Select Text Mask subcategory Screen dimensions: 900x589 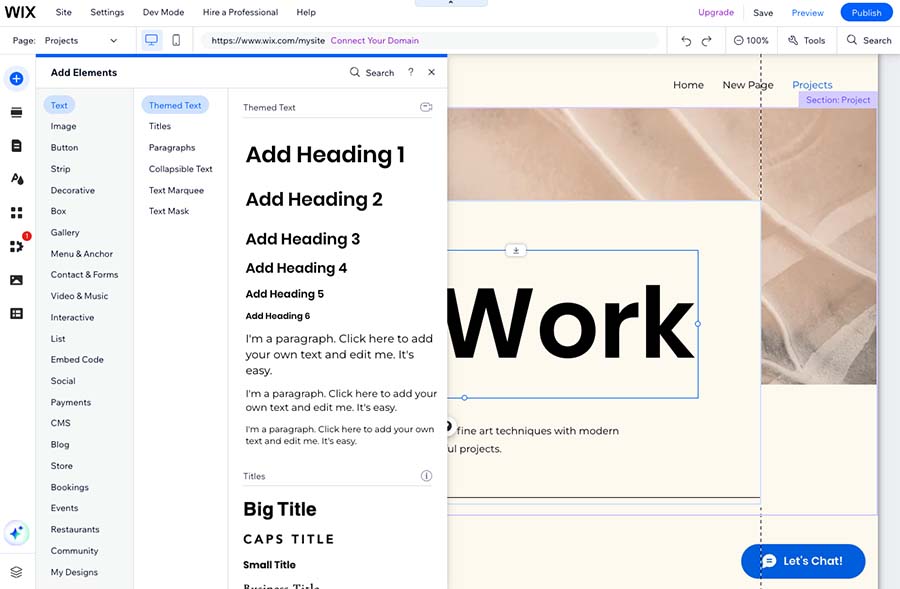pos(169,211)
